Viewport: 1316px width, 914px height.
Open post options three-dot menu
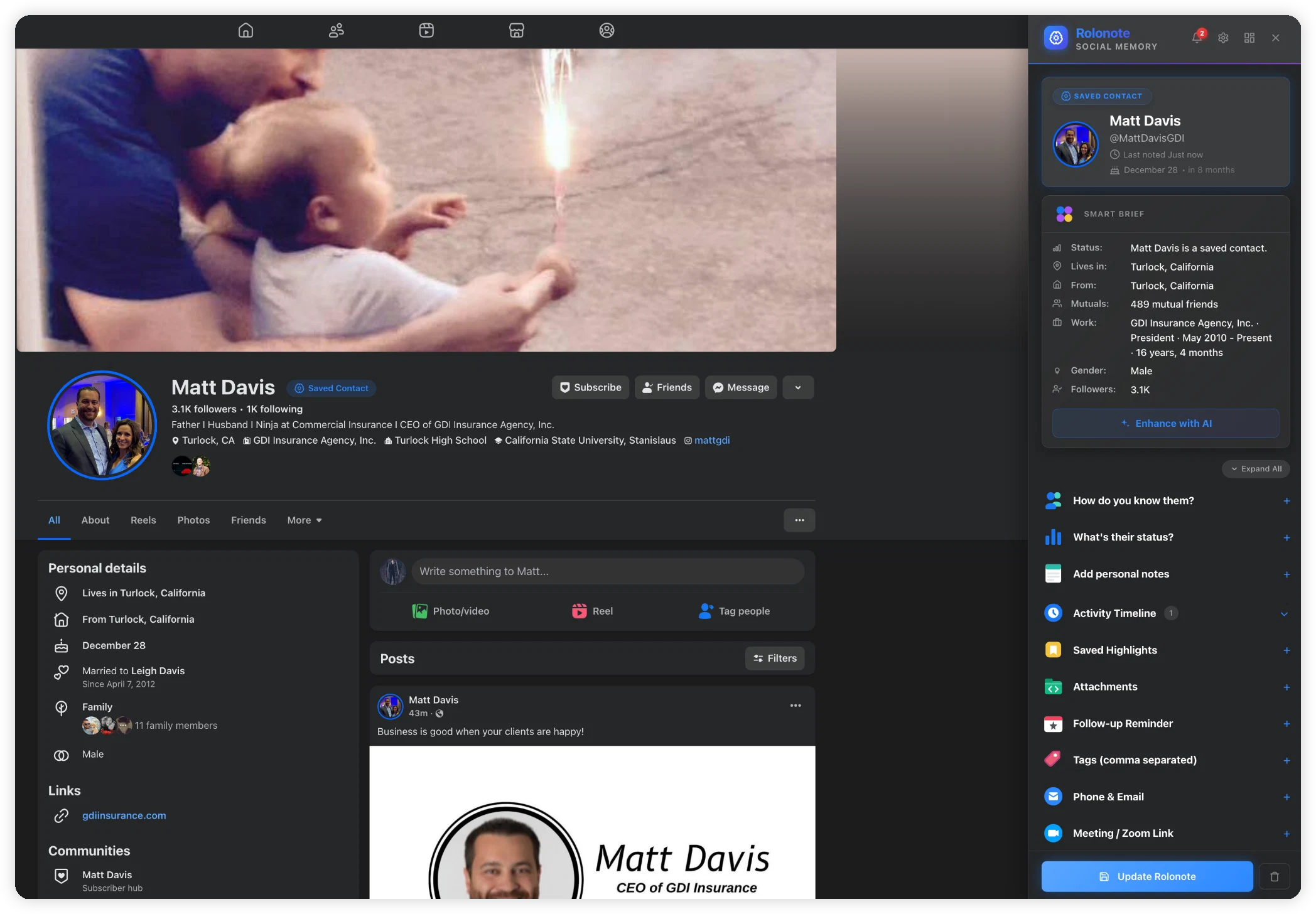(796, 706)
